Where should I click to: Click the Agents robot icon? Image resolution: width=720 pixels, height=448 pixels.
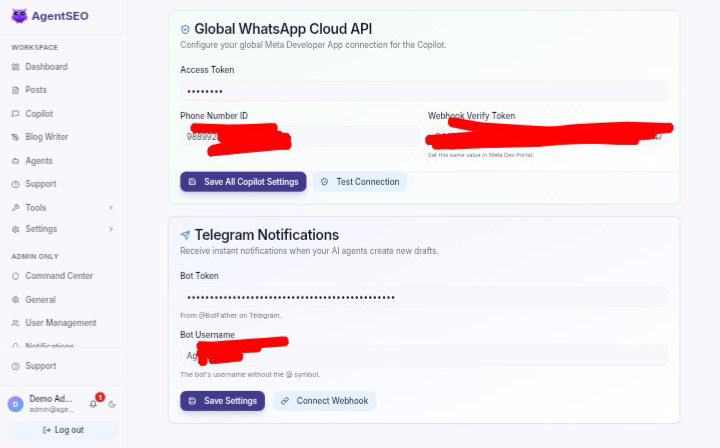click(16, 161)
